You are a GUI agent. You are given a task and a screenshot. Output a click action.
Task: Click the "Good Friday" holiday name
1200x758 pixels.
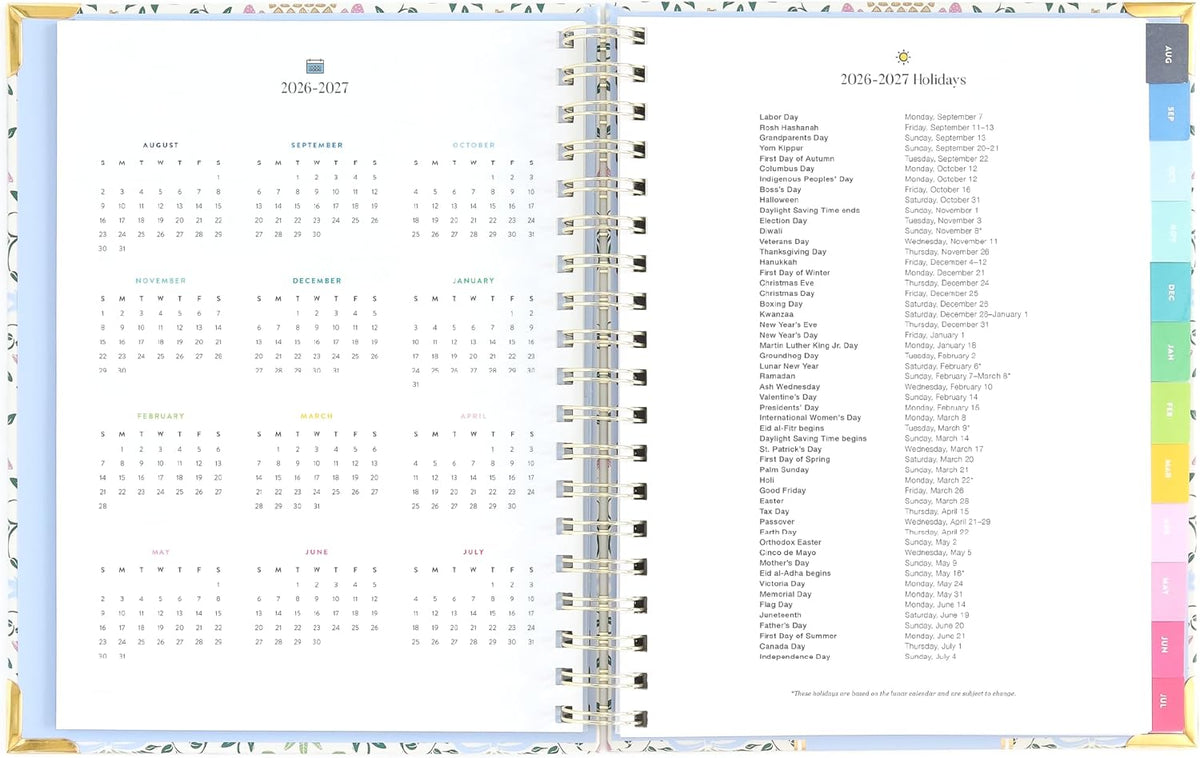tap(783, 491)
